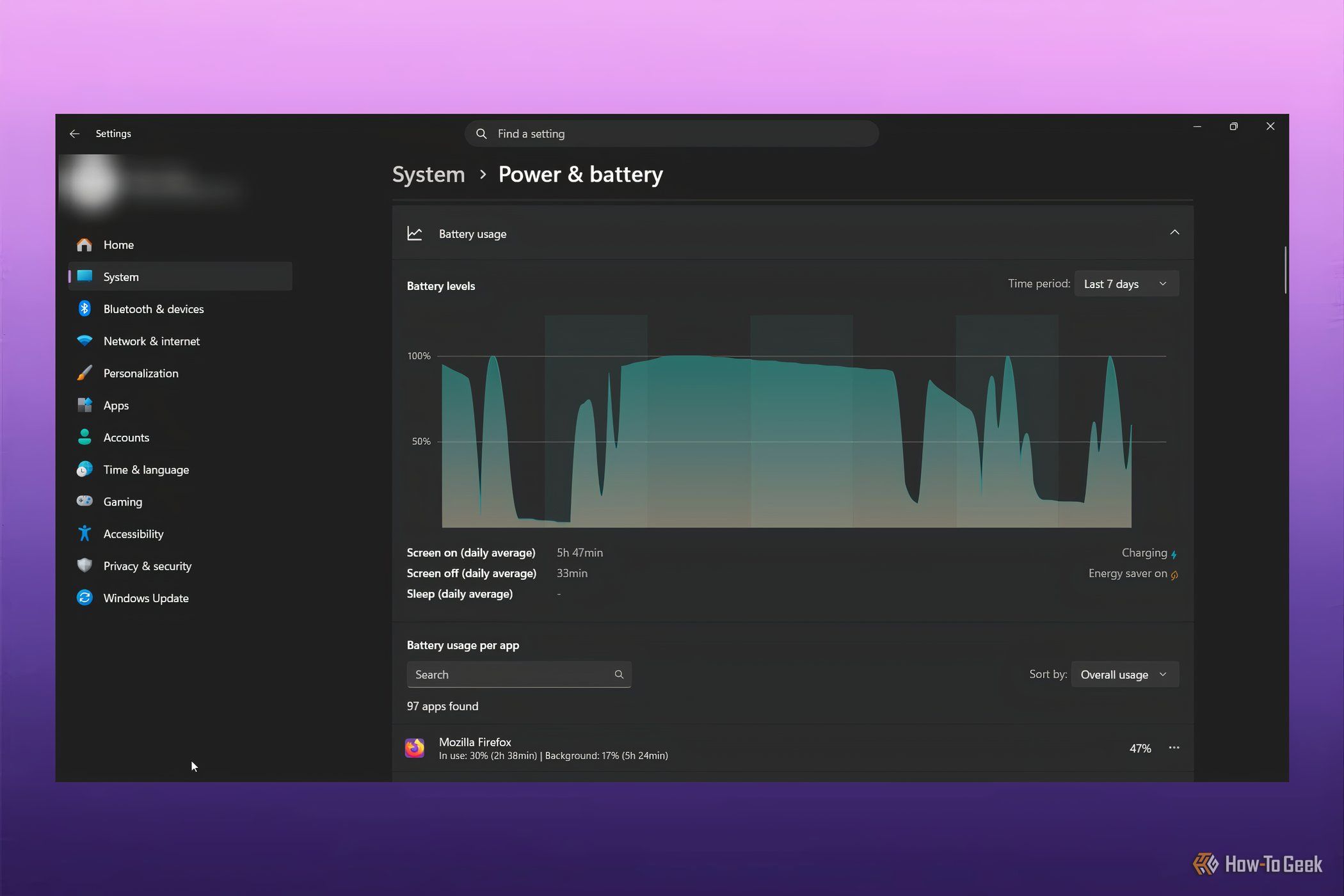Click the System breadcrumb link
The height and width of the screenshot is (896, 1344).
tap(428, 174)
